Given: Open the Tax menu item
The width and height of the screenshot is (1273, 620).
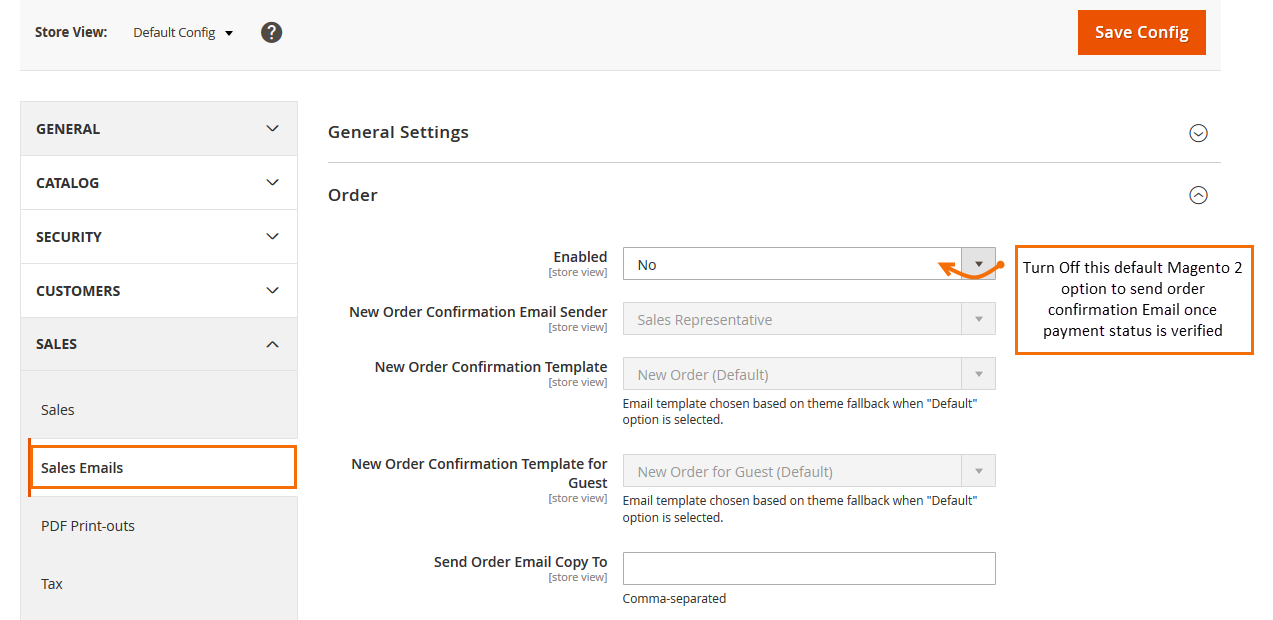Looking at the screenshot, I should tap(52, 584).
